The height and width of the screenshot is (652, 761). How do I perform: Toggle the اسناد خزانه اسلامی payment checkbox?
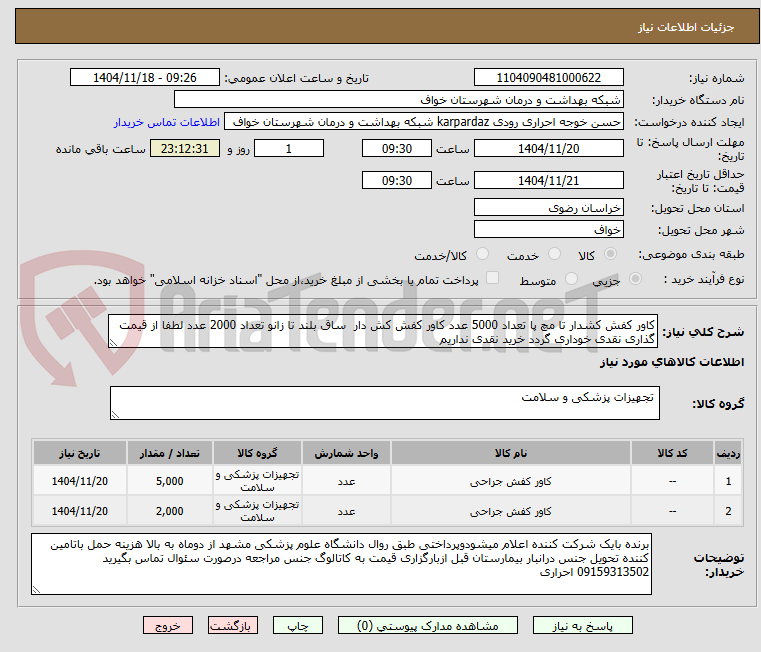(x=492, y=278)
